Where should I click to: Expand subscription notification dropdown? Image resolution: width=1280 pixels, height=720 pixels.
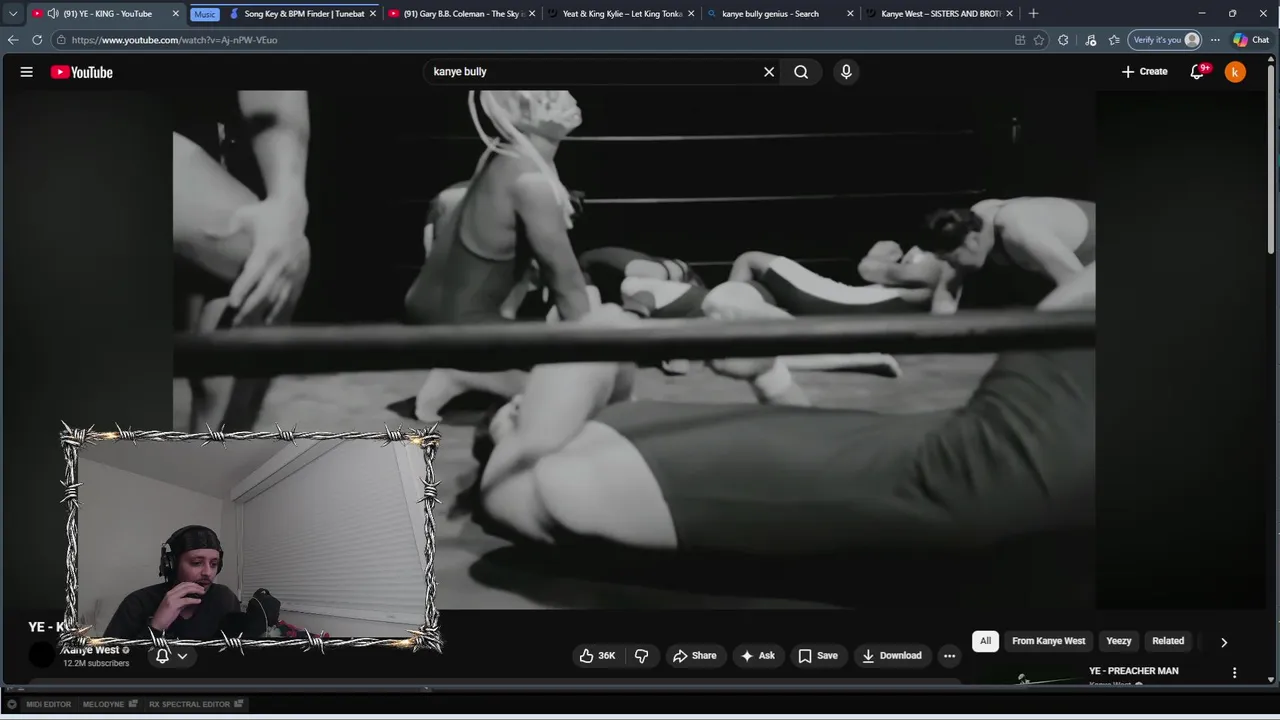182,657
